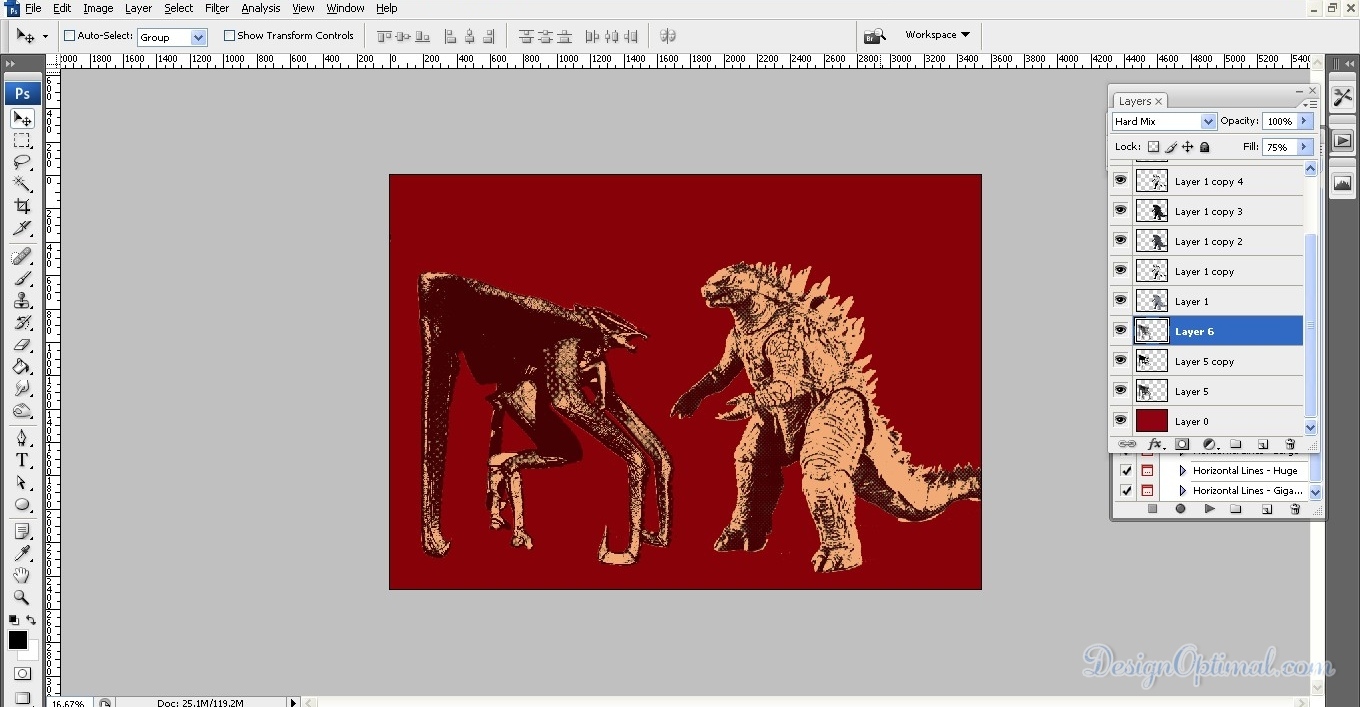This screenshot has width=1360, height=707.
Task: Play the selected action
Action: coord(1209,509)
